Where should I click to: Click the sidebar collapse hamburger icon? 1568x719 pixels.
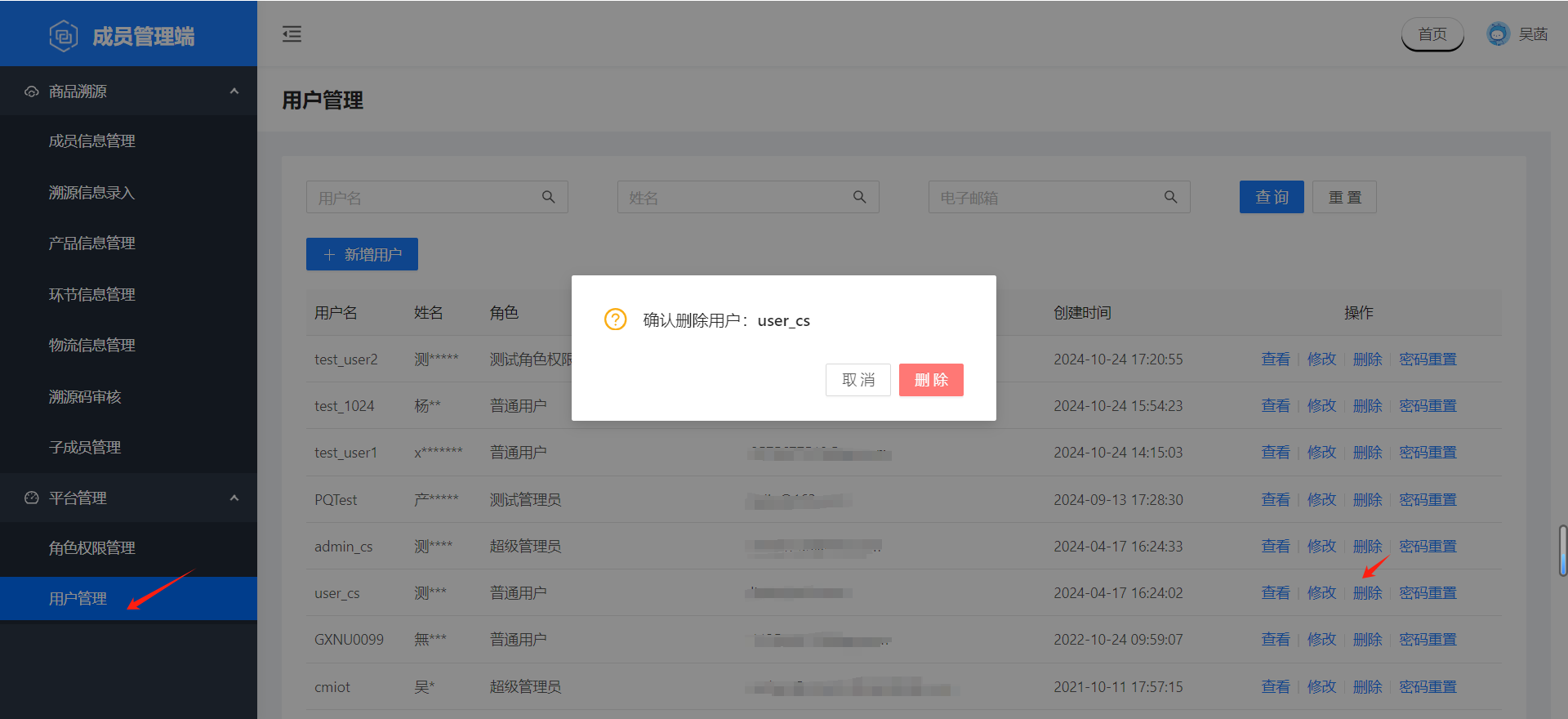click(292, 34)
